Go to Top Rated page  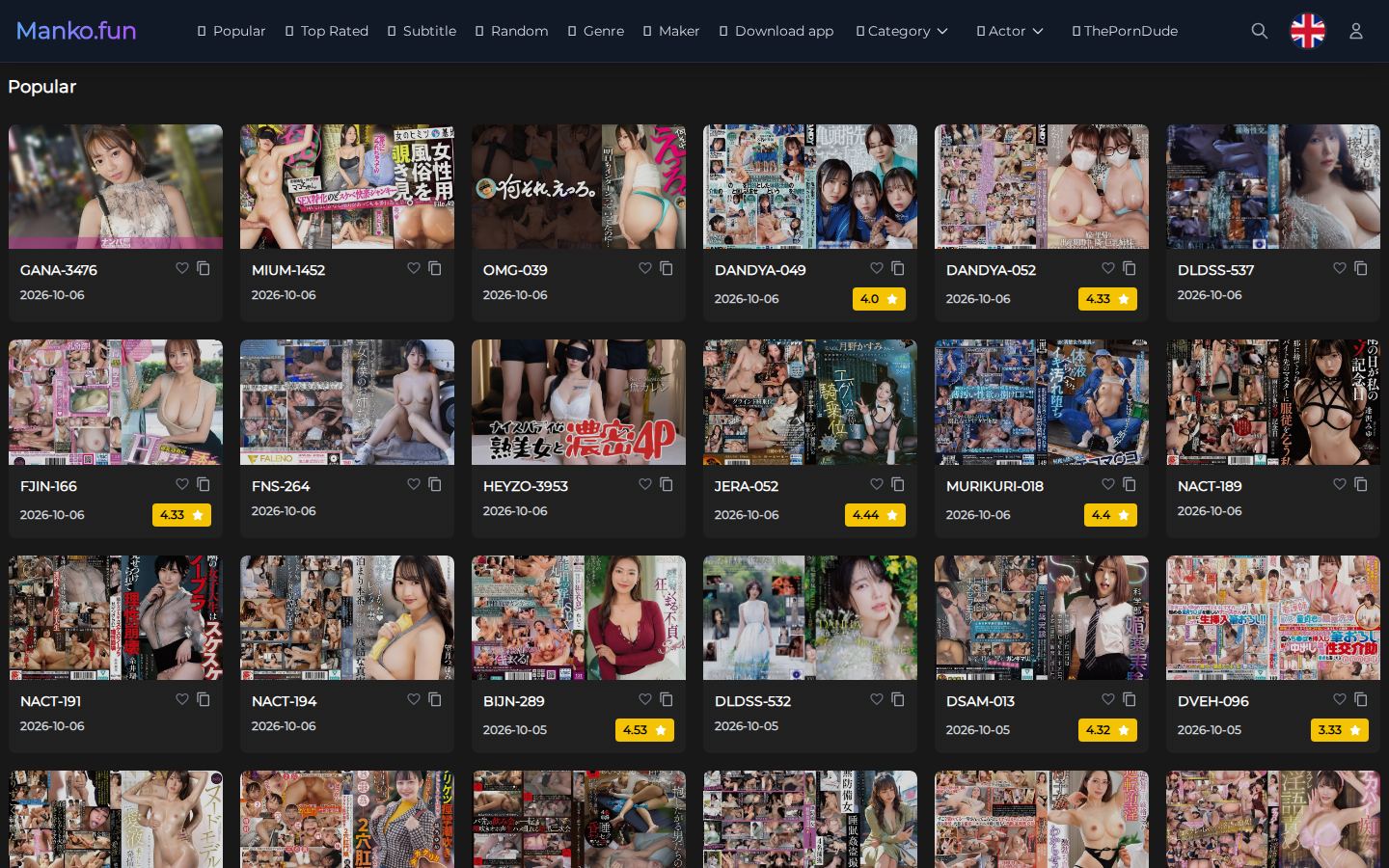tap(326, 31)
